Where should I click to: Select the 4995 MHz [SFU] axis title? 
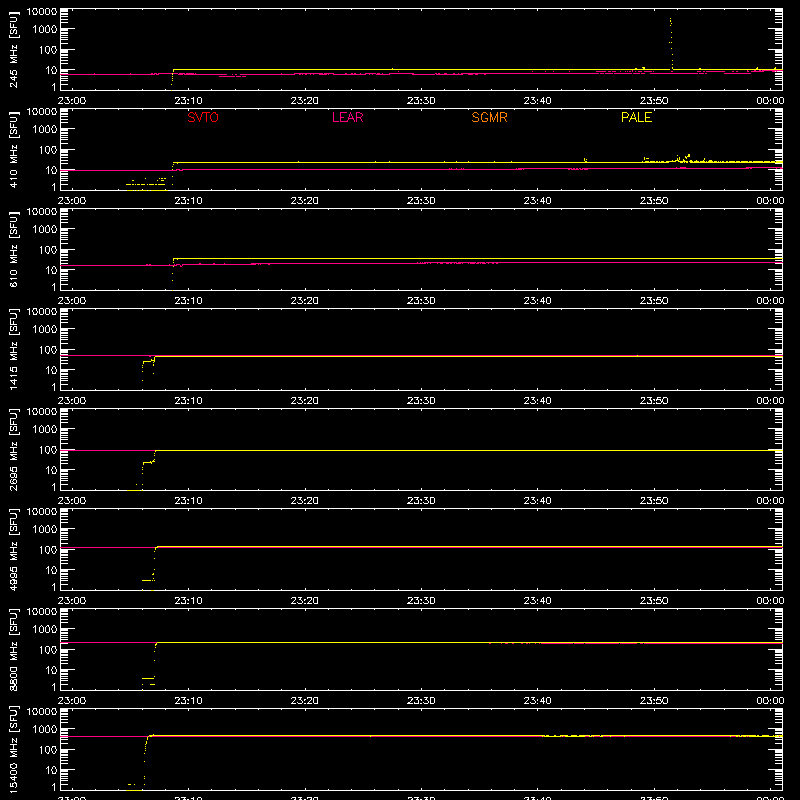(13, 549)
